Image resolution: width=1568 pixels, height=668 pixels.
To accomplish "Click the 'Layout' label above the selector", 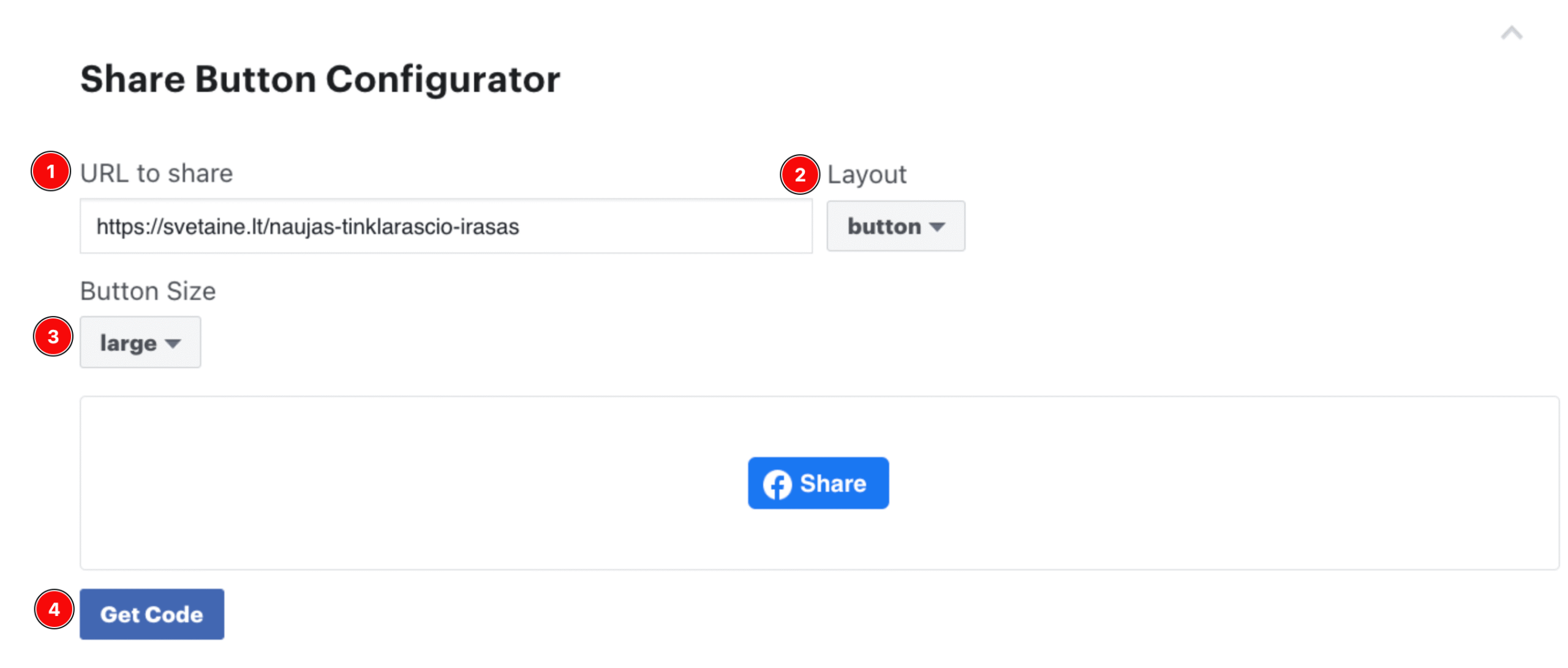I will point(867,174).
